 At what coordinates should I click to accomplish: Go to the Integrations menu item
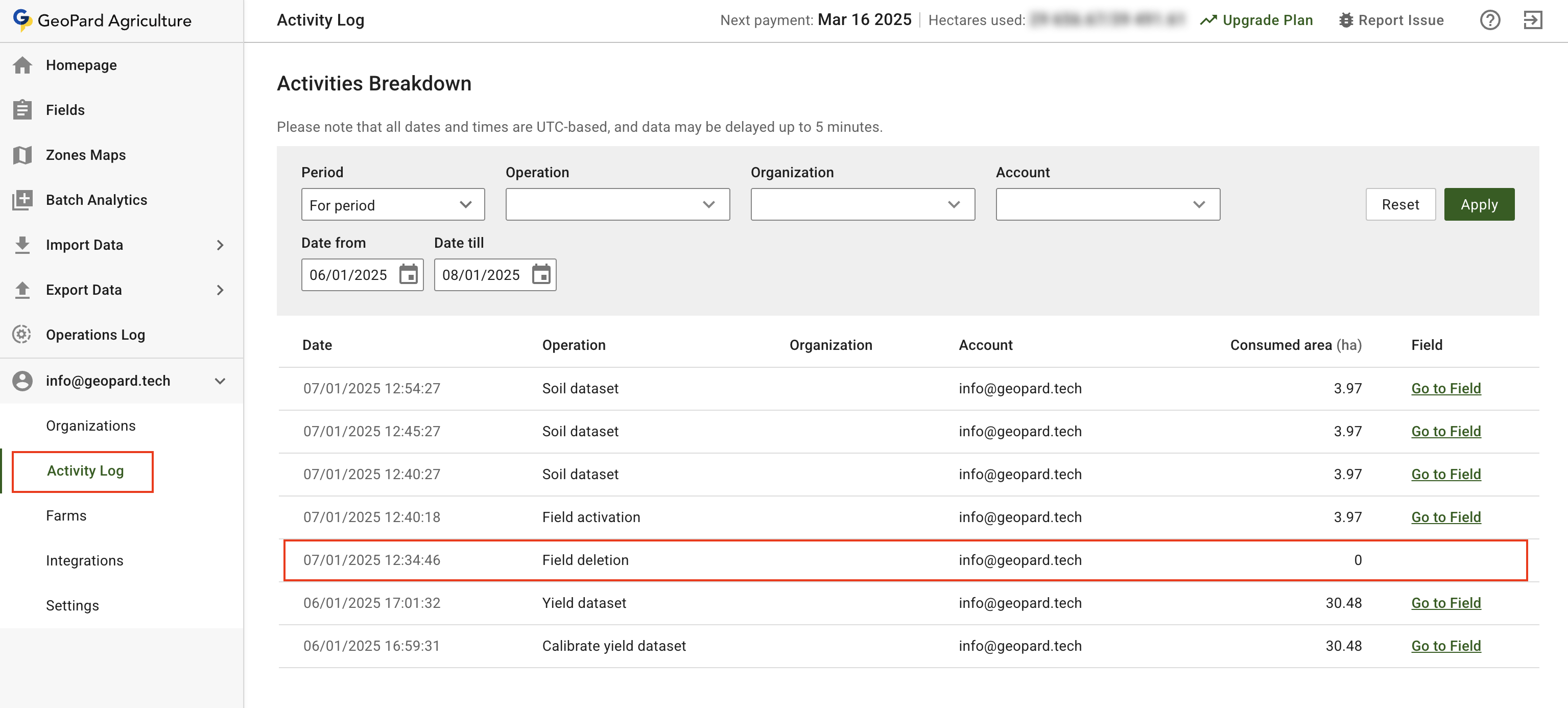(x=85, y=560)
